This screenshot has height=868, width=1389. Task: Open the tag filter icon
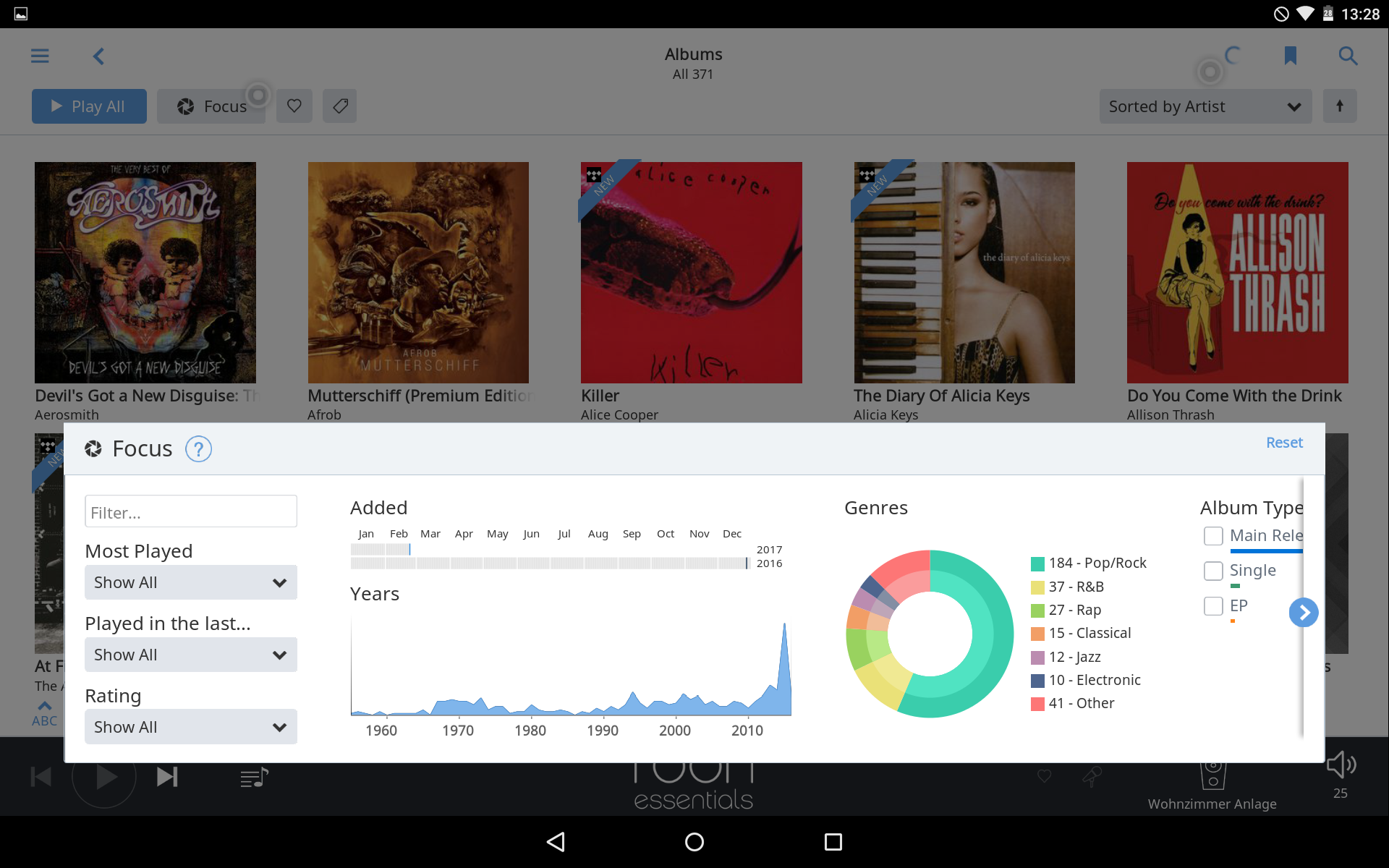tap(340, 106)
